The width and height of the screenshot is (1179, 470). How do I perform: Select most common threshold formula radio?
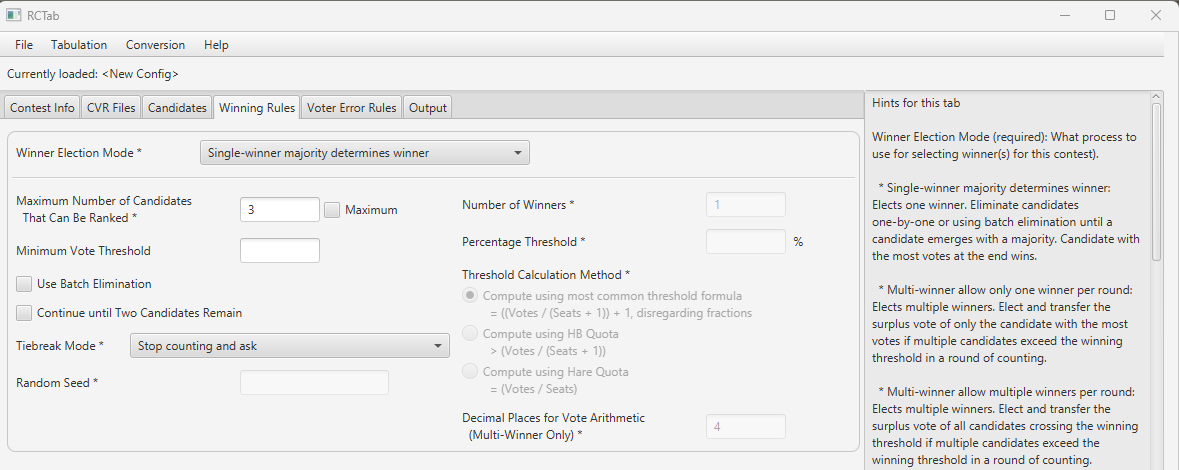tap(470, 296)
